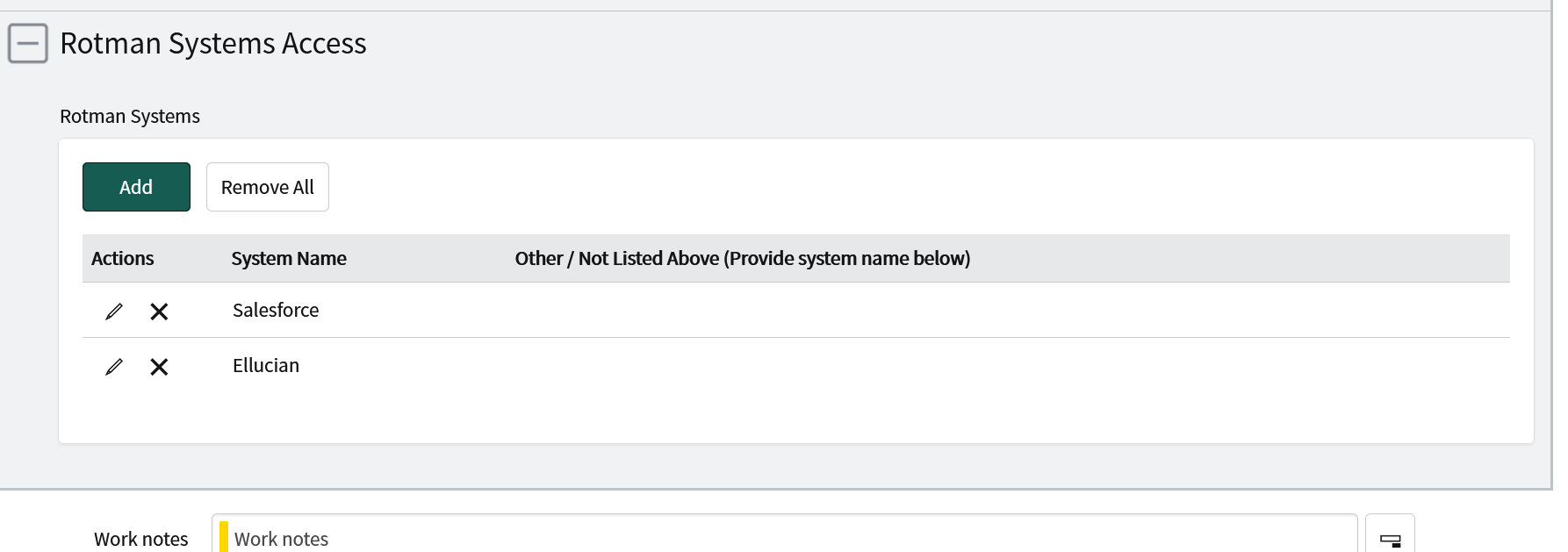Delete the Salesforce row using X icon
This screenshot has height=552, width=1568.
click(x=159, y=312)
